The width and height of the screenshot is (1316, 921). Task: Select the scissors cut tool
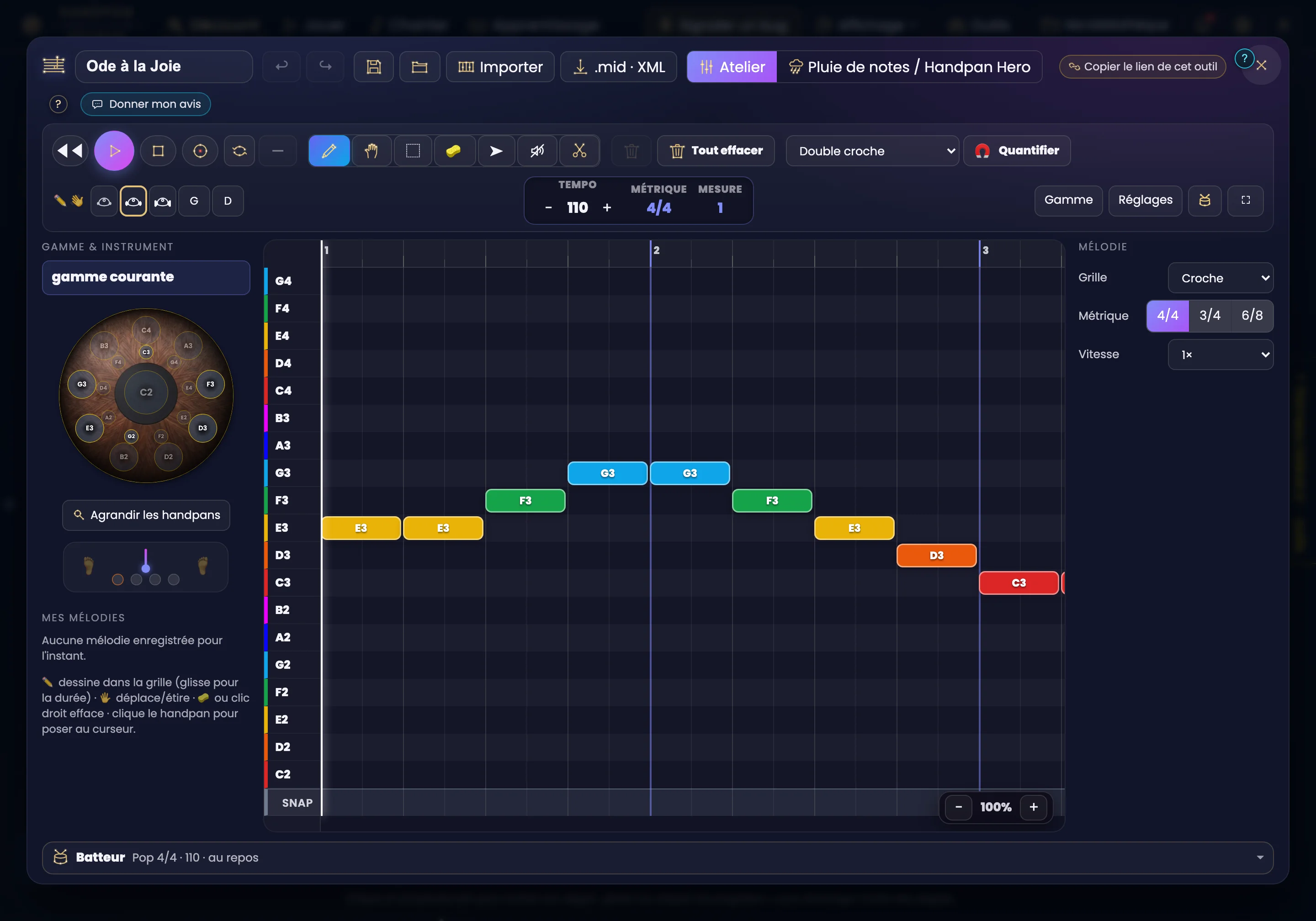pos(579,151)
